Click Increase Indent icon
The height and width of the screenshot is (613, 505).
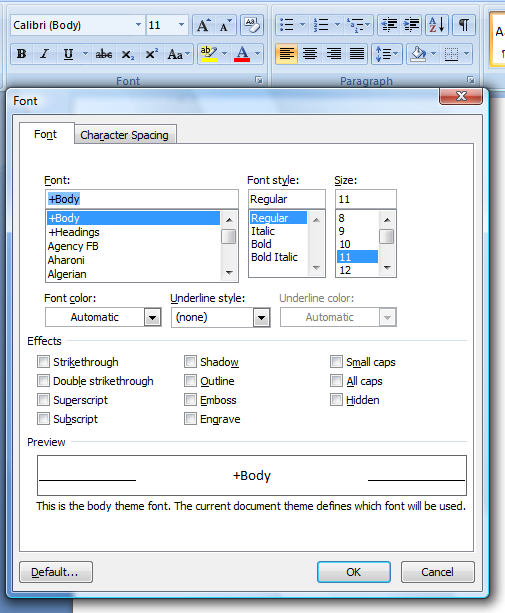[x=411, y=25]
